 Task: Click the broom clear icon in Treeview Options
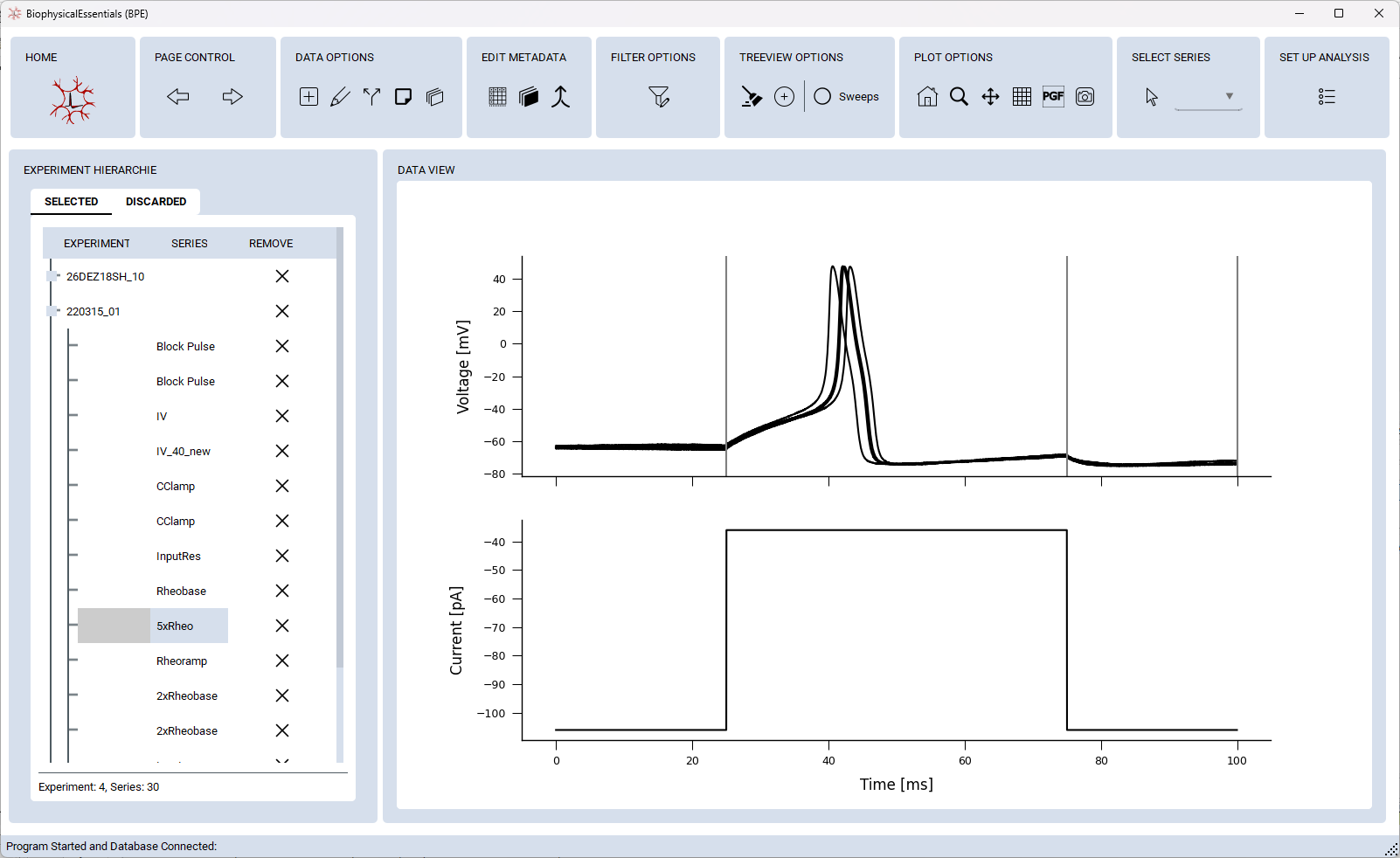751,97
